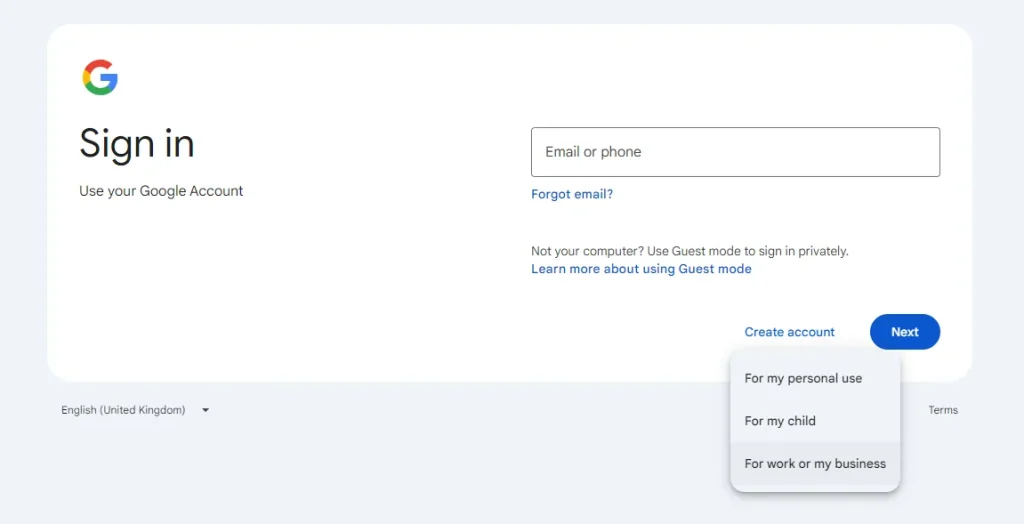Select the For my child option

[x=815, y=421]
